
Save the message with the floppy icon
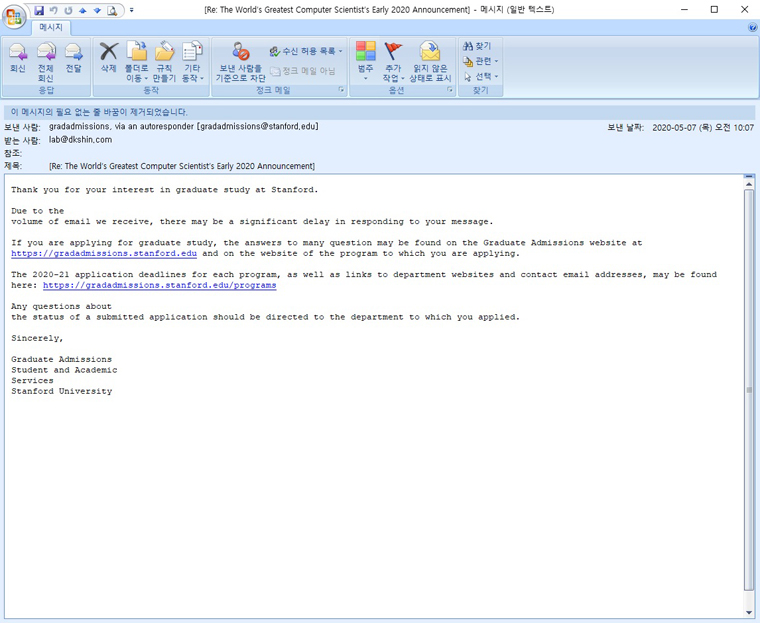(x=39, y=10)
